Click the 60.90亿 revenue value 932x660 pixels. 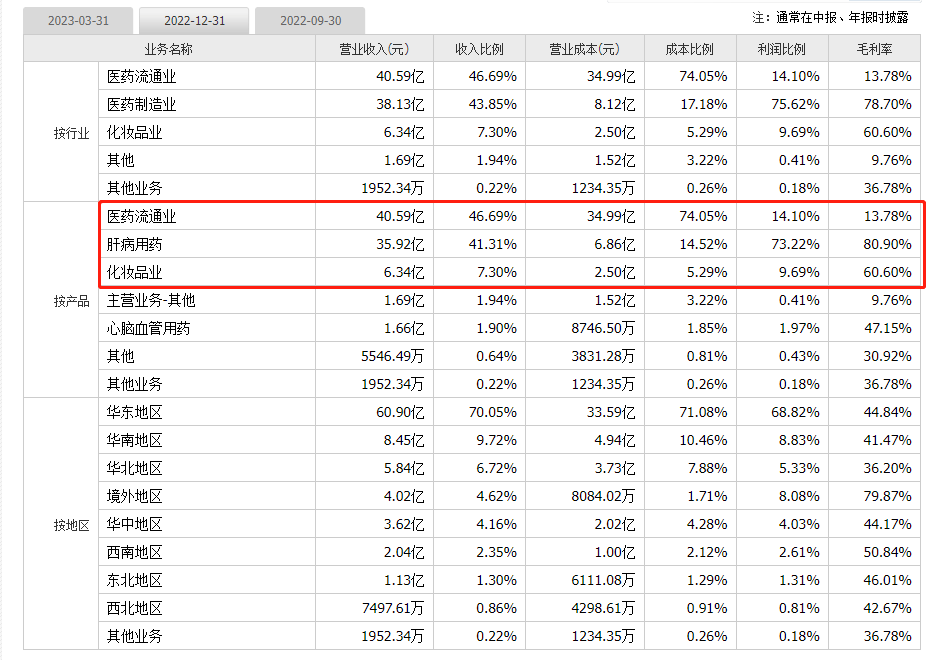pyautogui.click(x=400, y=412)
